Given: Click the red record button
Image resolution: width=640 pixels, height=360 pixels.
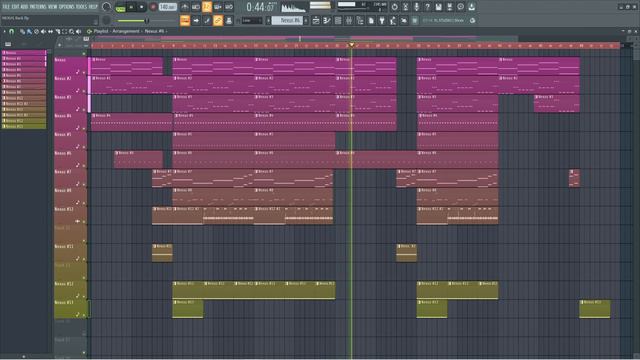Looking at the screenshot, I should pos(153,7).
